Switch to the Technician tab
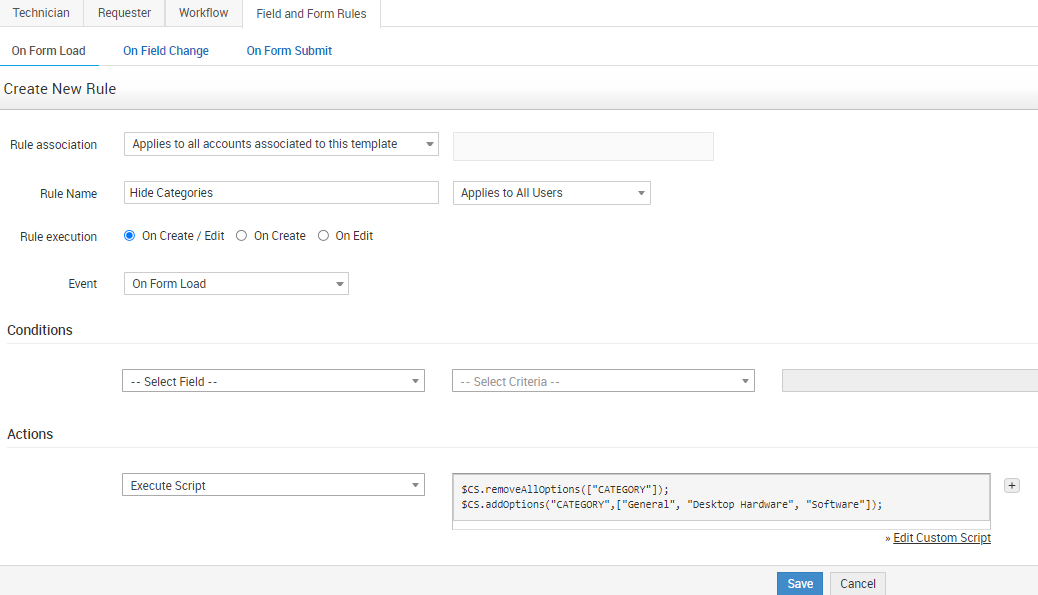 coord(41,13)
